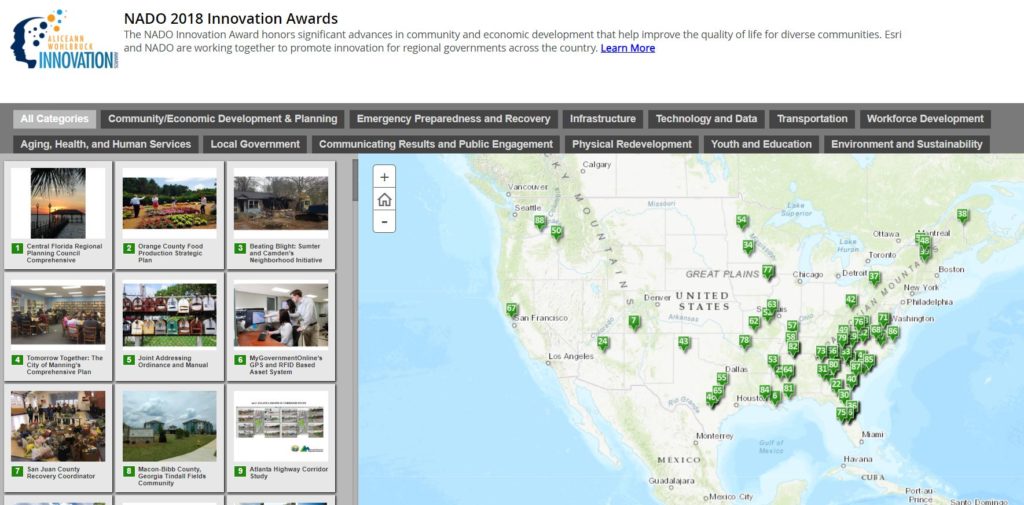The width and height of the screenshot is (1024, 505).
Task: Open Beating Blight Sumter and Camden photo
Action: click(281, 203)
